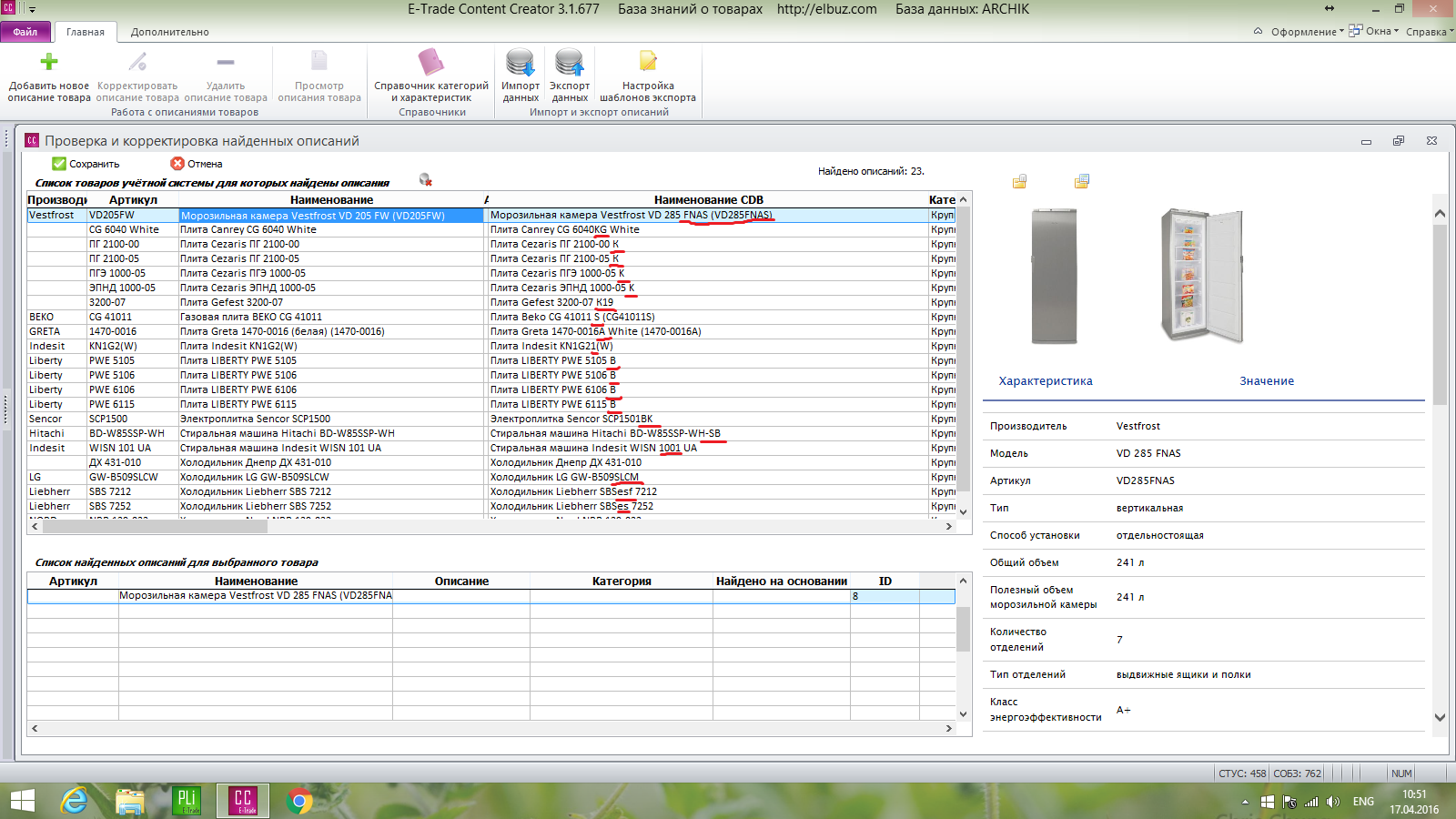
Task: Click the Корректировать описание товара pencil icon
Action: (137, 62)
